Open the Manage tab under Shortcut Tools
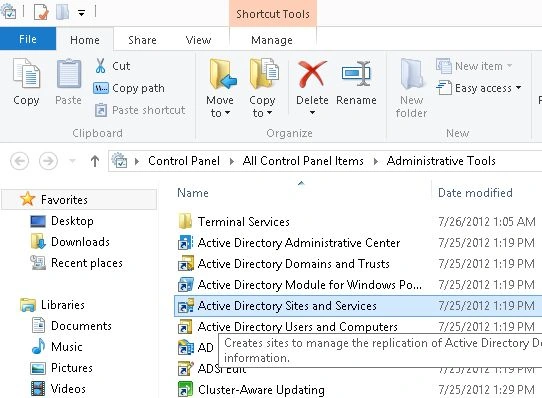The image size is (542, 398). coord(272,40)
